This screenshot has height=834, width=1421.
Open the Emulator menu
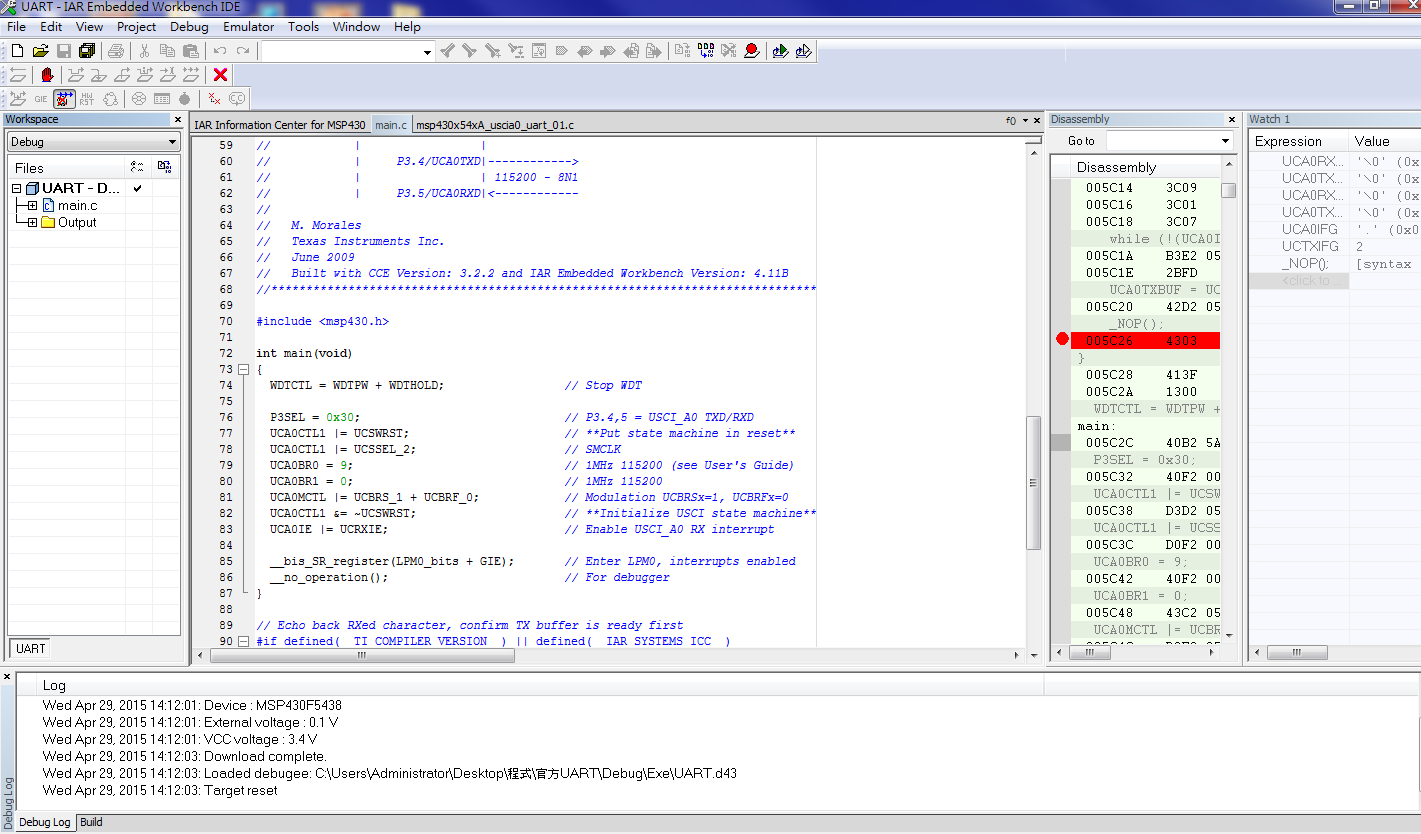tap(248, 26)
